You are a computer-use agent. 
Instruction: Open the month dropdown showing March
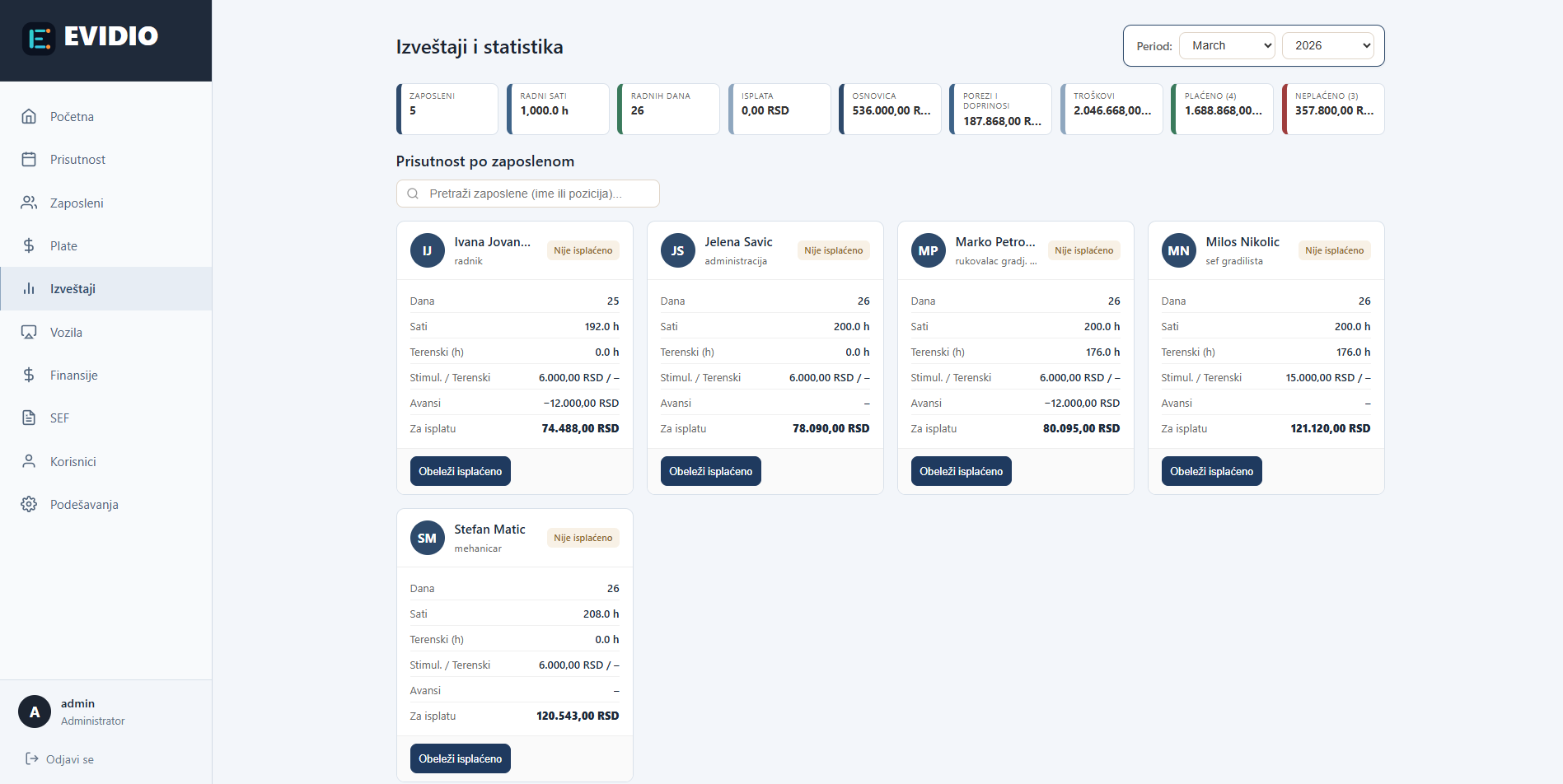(1227, 45)
